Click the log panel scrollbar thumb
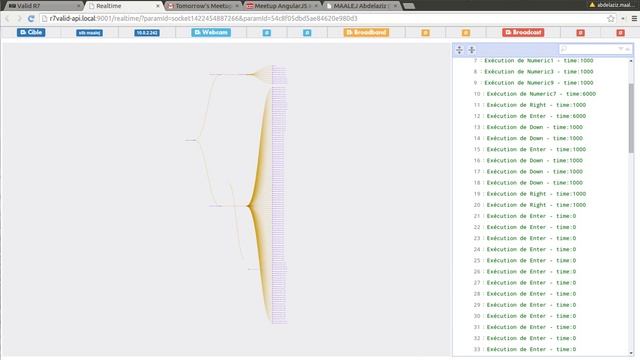 click(x=631, y=118)
